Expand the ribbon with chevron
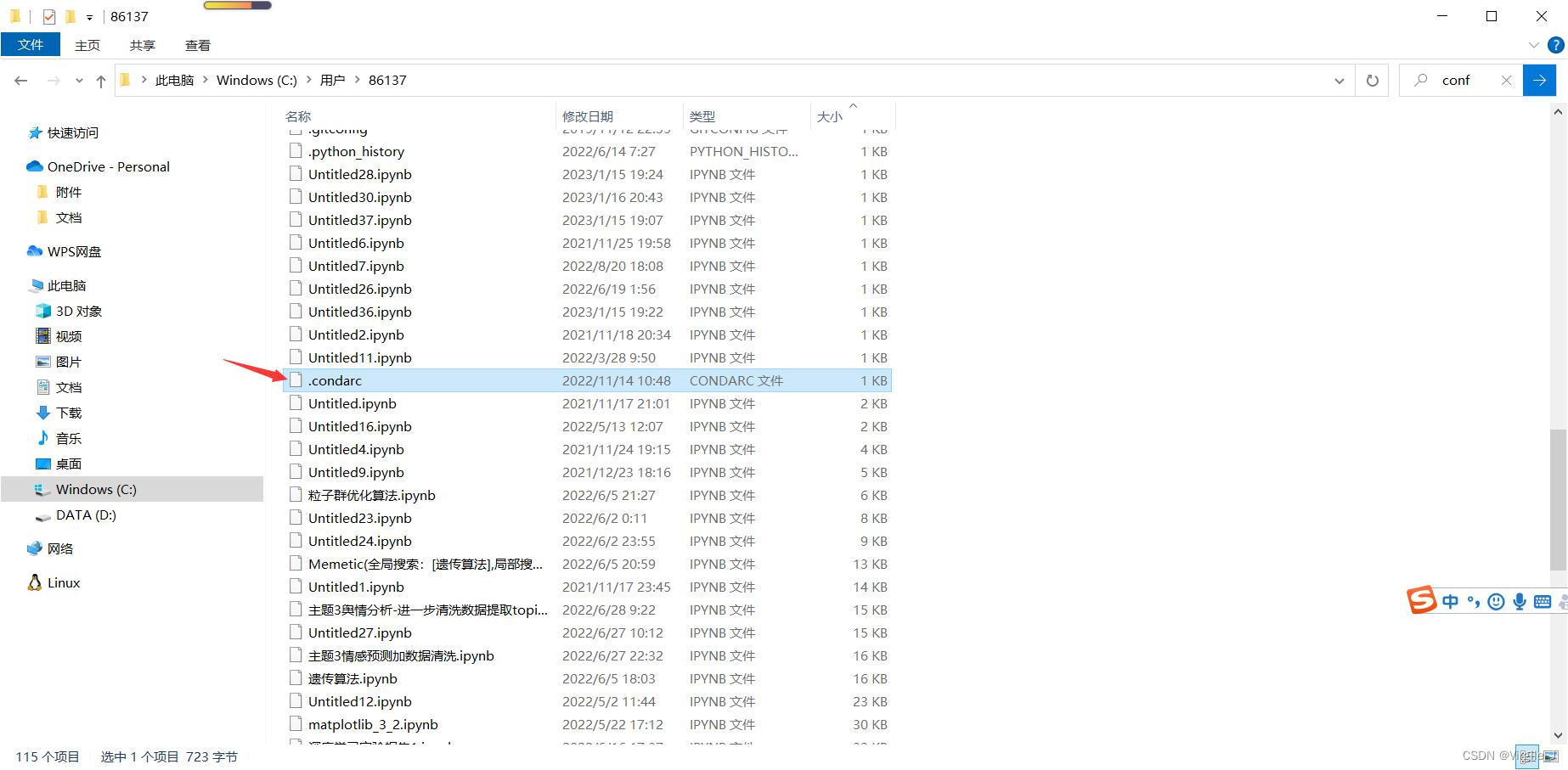Viewport: 1568px width, 770px height. tap(1533, 45)
